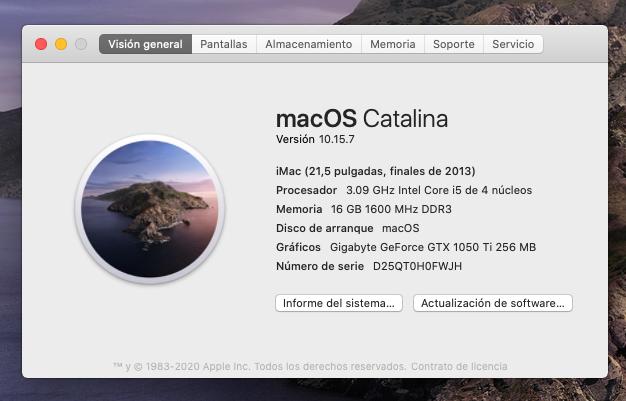Switch to the Visión general tab
This screenshot has height=401, width=626.
[x=145, y=44]
